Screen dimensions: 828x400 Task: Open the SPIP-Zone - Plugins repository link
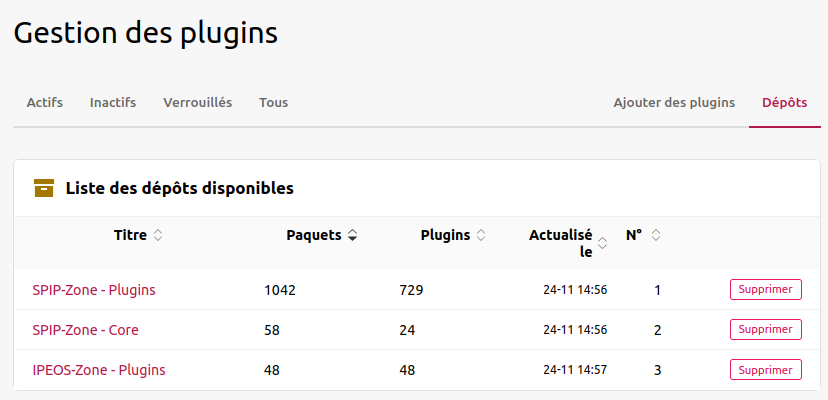tap(94, 290)
